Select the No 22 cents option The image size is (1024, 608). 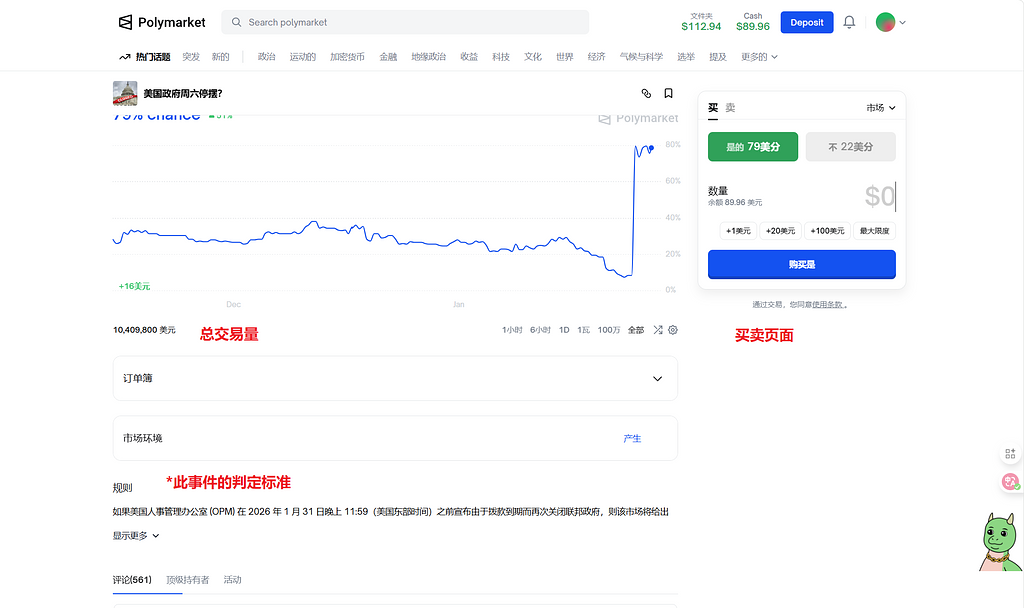click(x=850, y=147)
